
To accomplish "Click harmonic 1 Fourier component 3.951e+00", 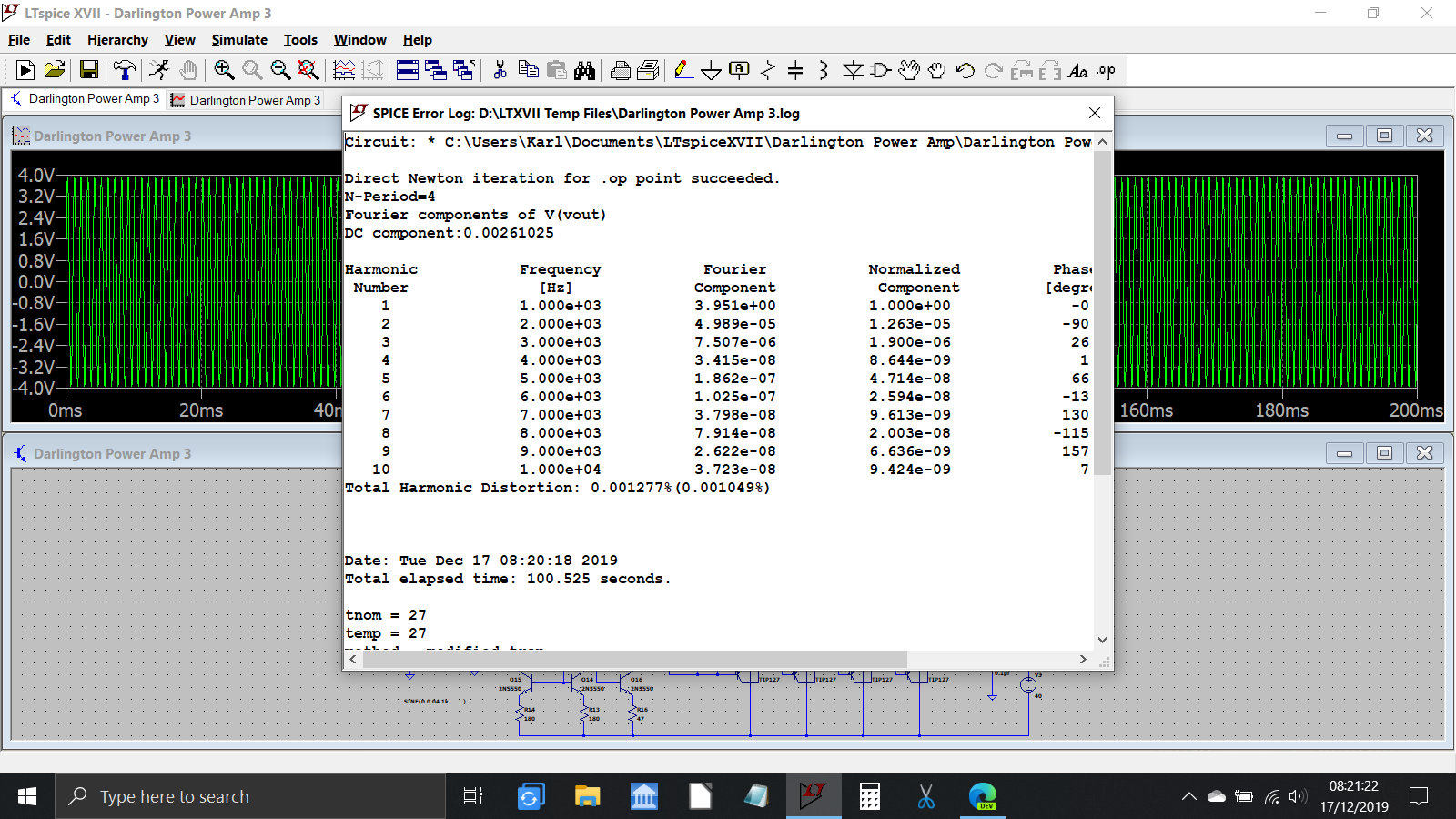I will pyautogui.click(x=735, y=306).
